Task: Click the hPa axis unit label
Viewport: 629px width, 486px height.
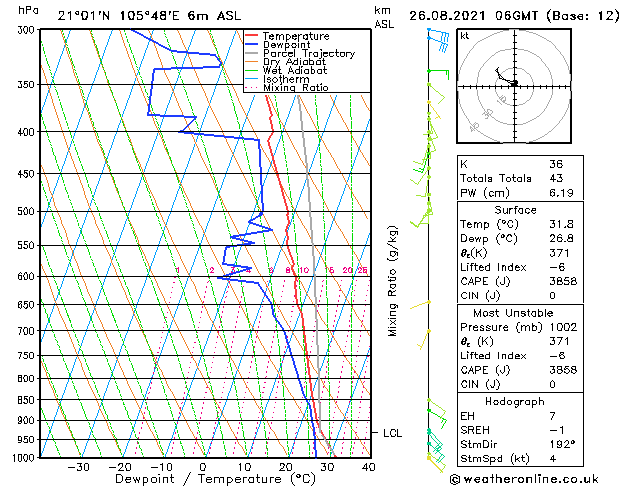Action: [x=28, y=10]
